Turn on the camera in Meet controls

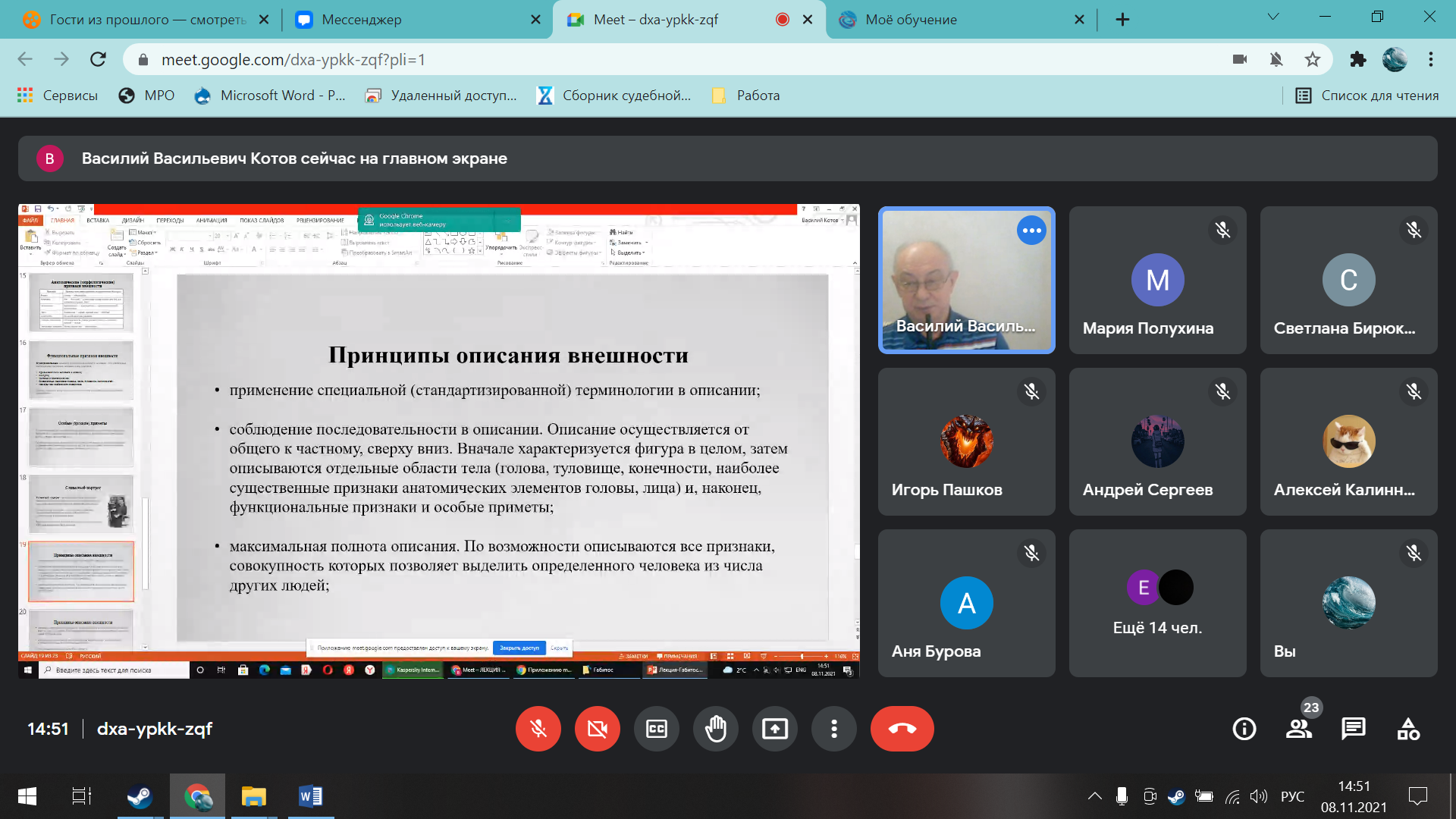coord(598,729)
